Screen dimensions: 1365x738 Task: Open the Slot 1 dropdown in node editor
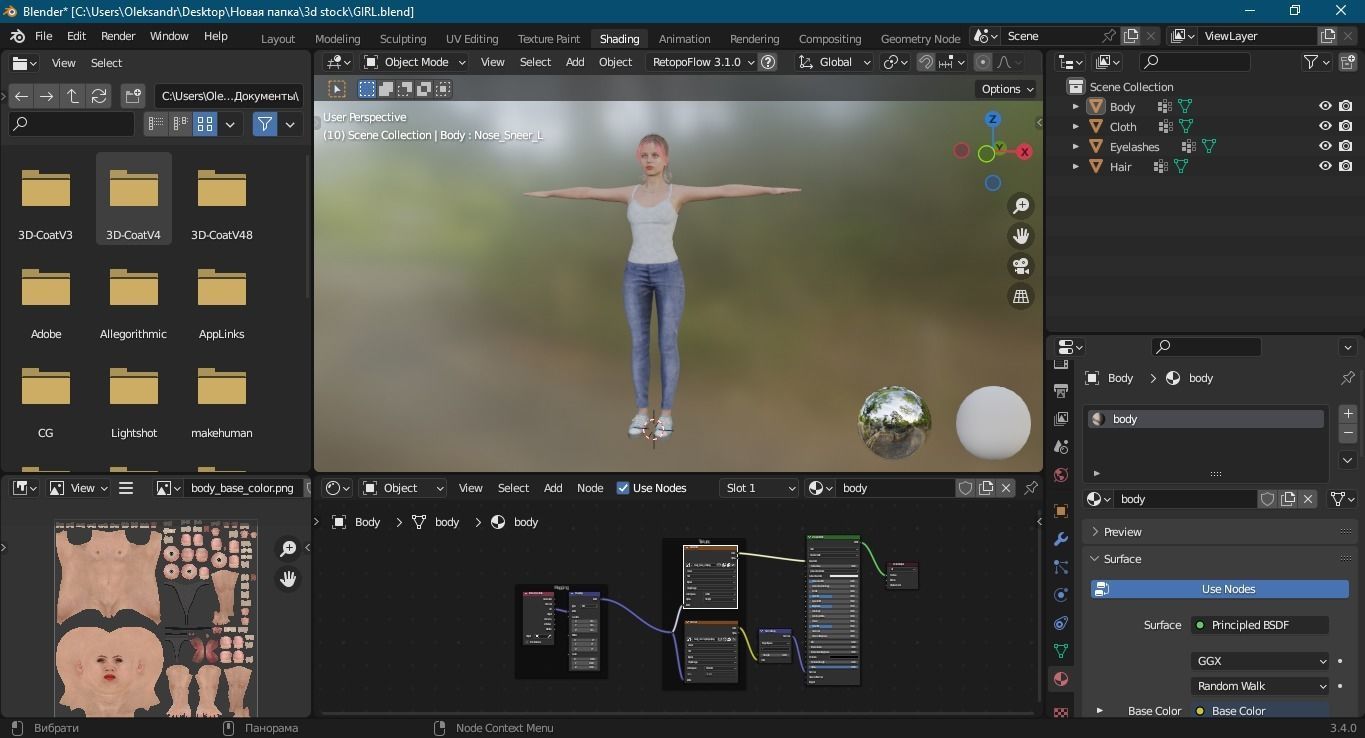759,488
